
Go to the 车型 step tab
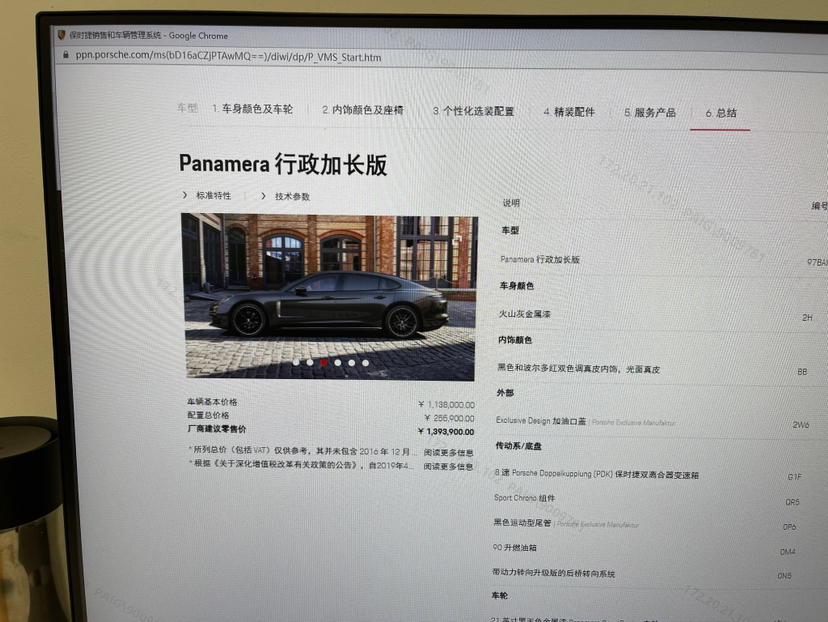pos(187,108)
